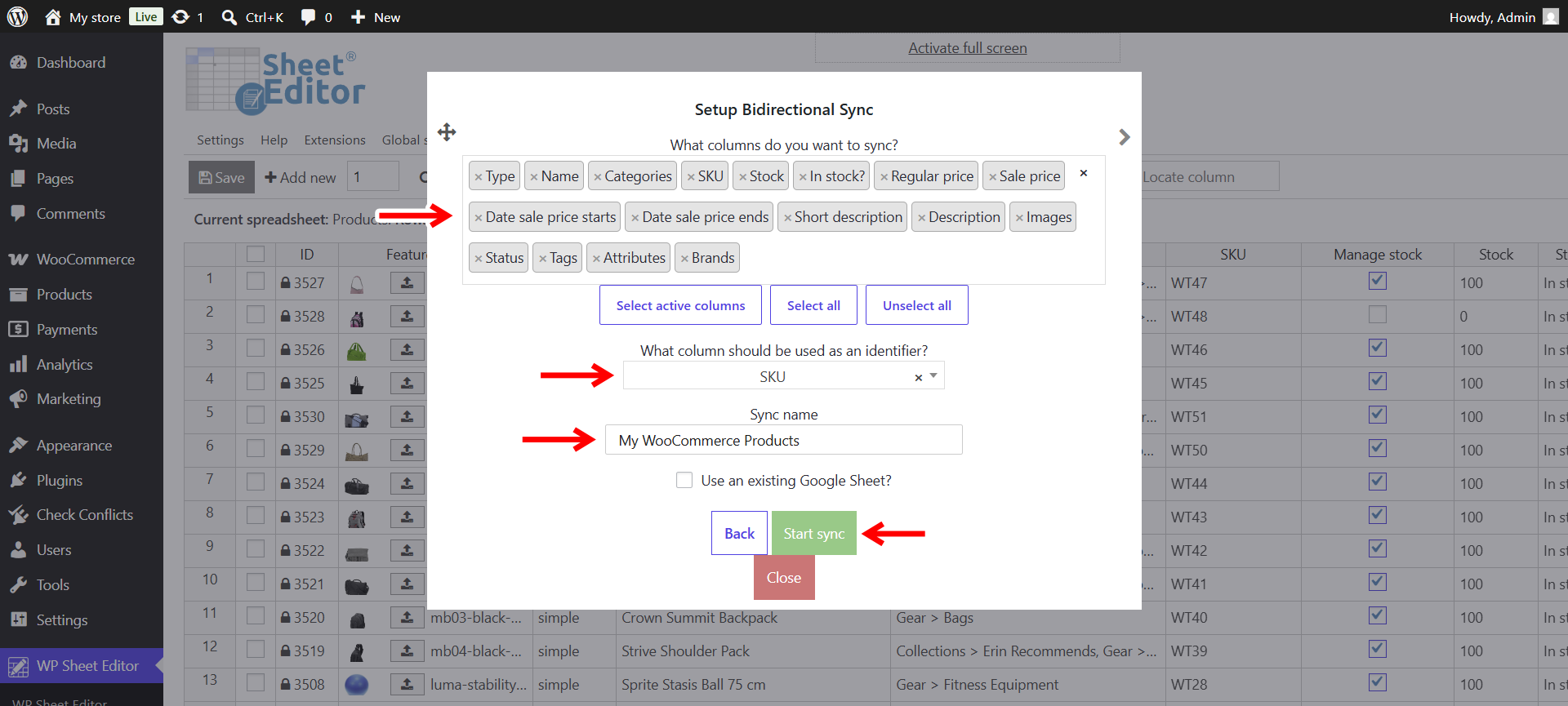The height and width of the screenshot is (706, 1568).
Task: Close the Setup Bidirectional Sync dialog
Action: (x=784, y=578)
